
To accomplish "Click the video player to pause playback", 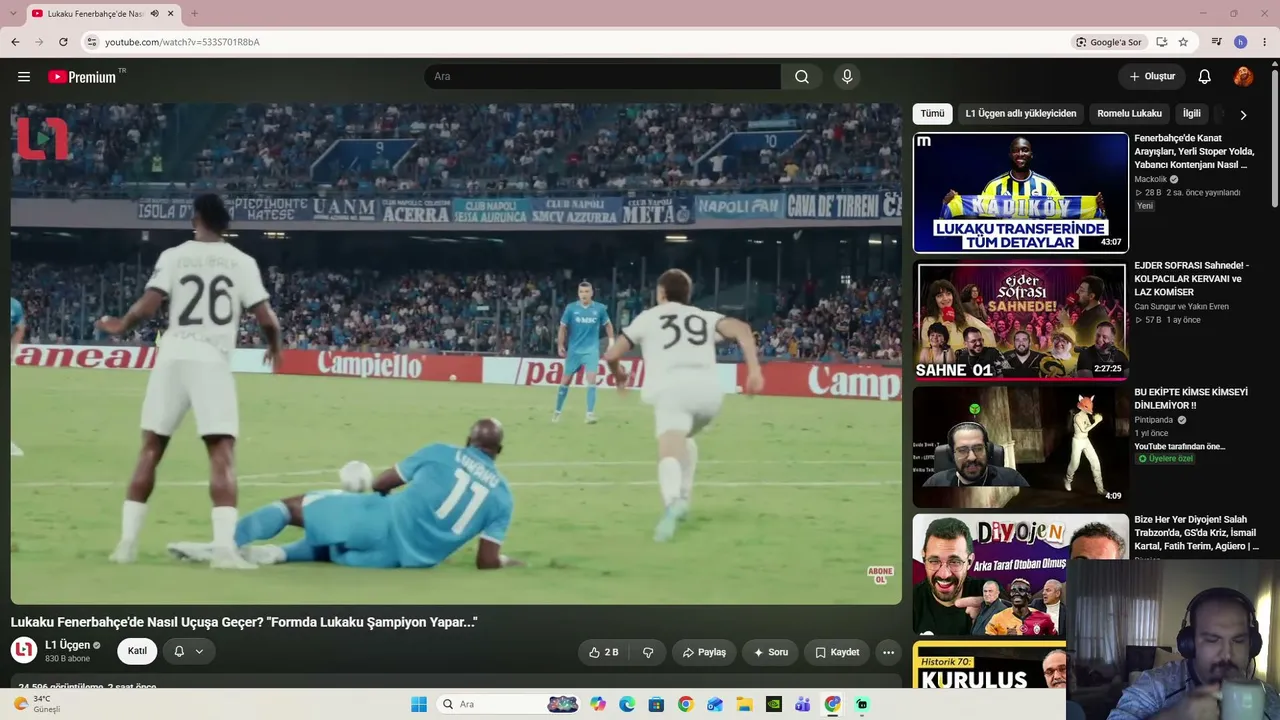I will (x=456, y=354).
